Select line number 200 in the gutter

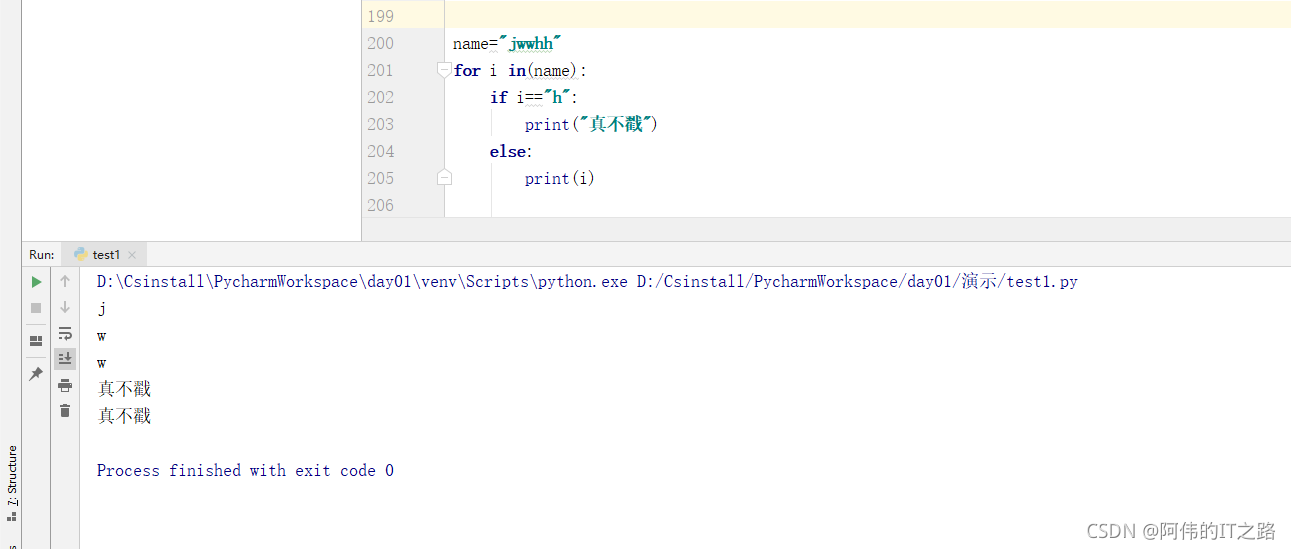(x=381, y=43)
